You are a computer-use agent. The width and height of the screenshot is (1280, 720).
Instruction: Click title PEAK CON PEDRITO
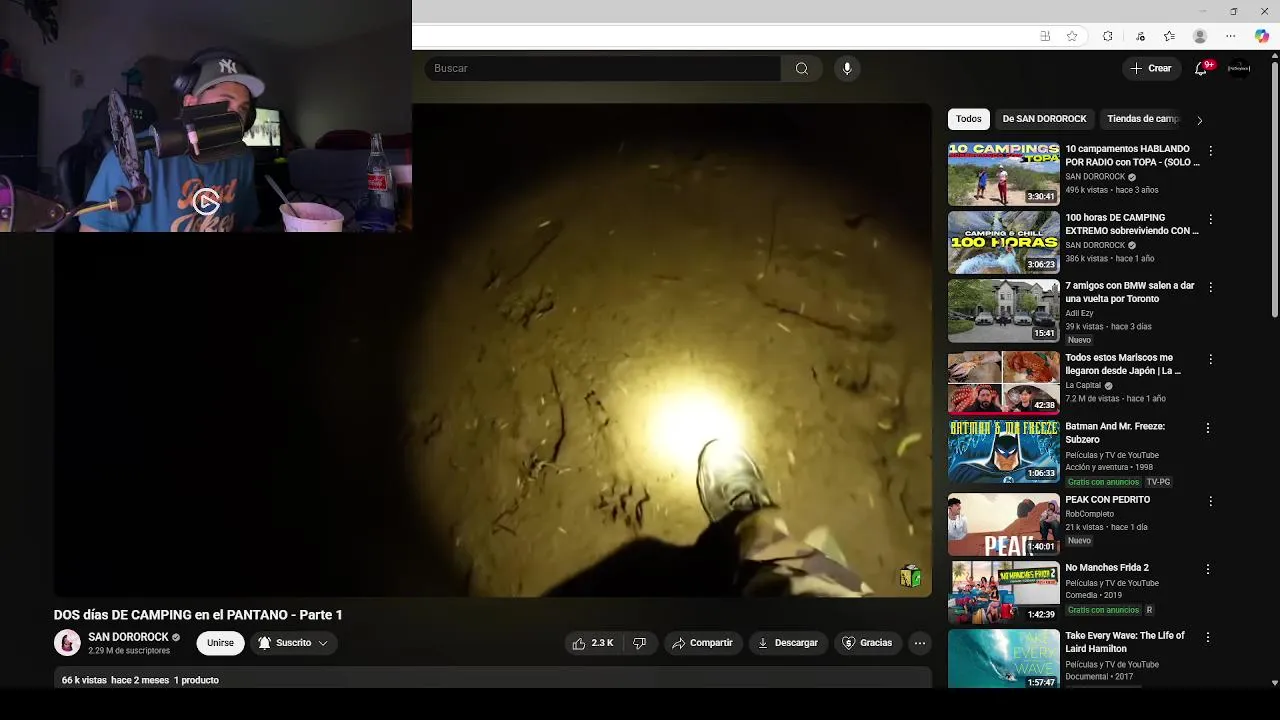pos(1107,500)
